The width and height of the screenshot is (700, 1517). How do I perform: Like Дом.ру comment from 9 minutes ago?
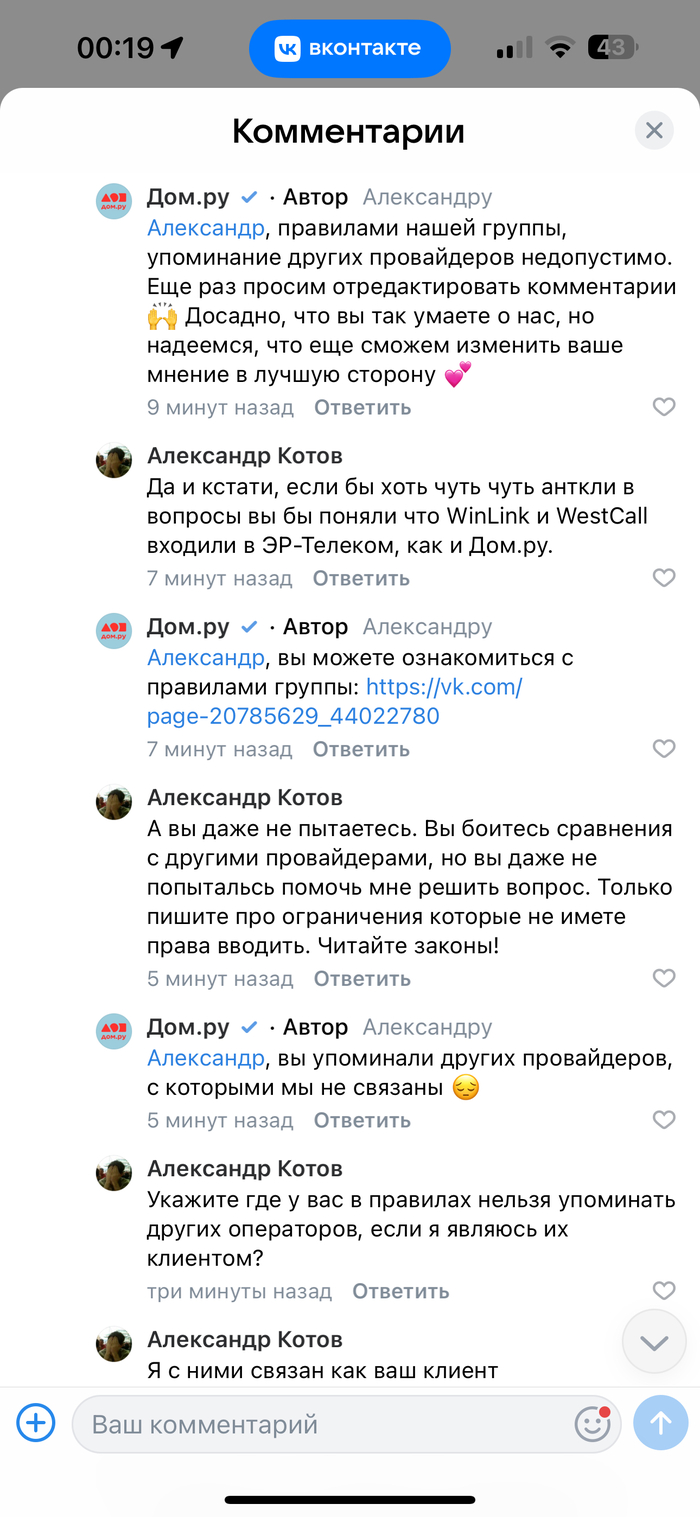[x=664, y=407]
